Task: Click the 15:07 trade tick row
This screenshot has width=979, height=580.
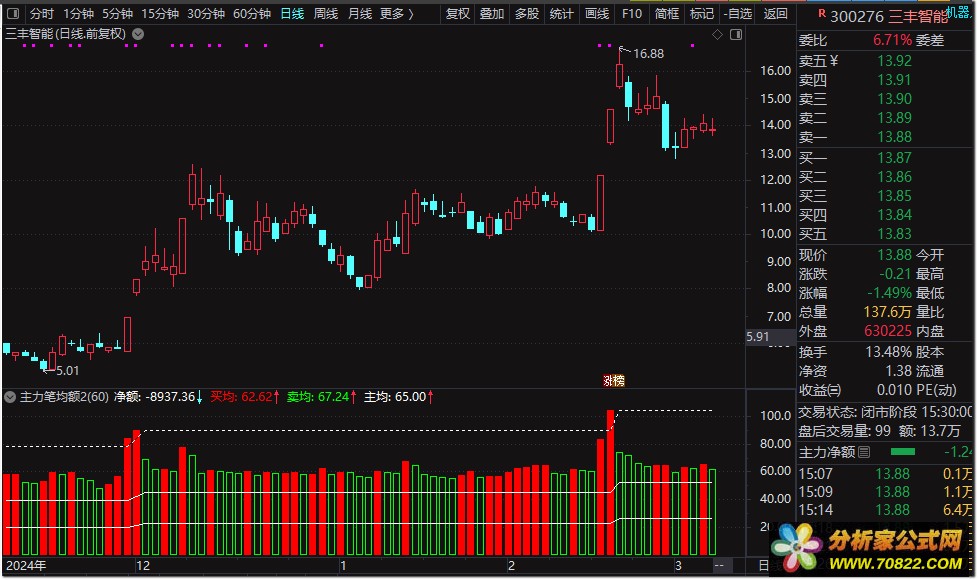Action: (x=885, y=474)
